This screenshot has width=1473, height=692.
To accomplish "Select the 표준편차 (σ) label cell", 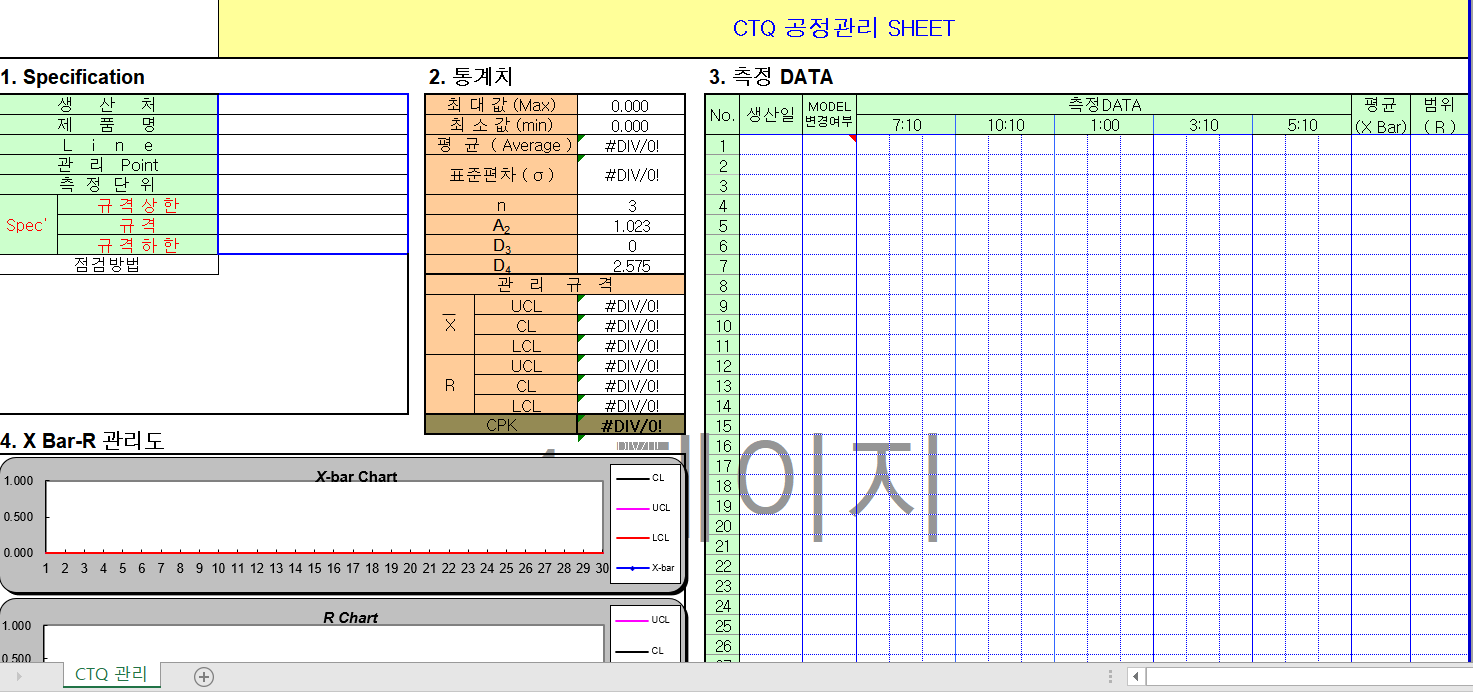I will pyautogui.click(x=501, y=175).
